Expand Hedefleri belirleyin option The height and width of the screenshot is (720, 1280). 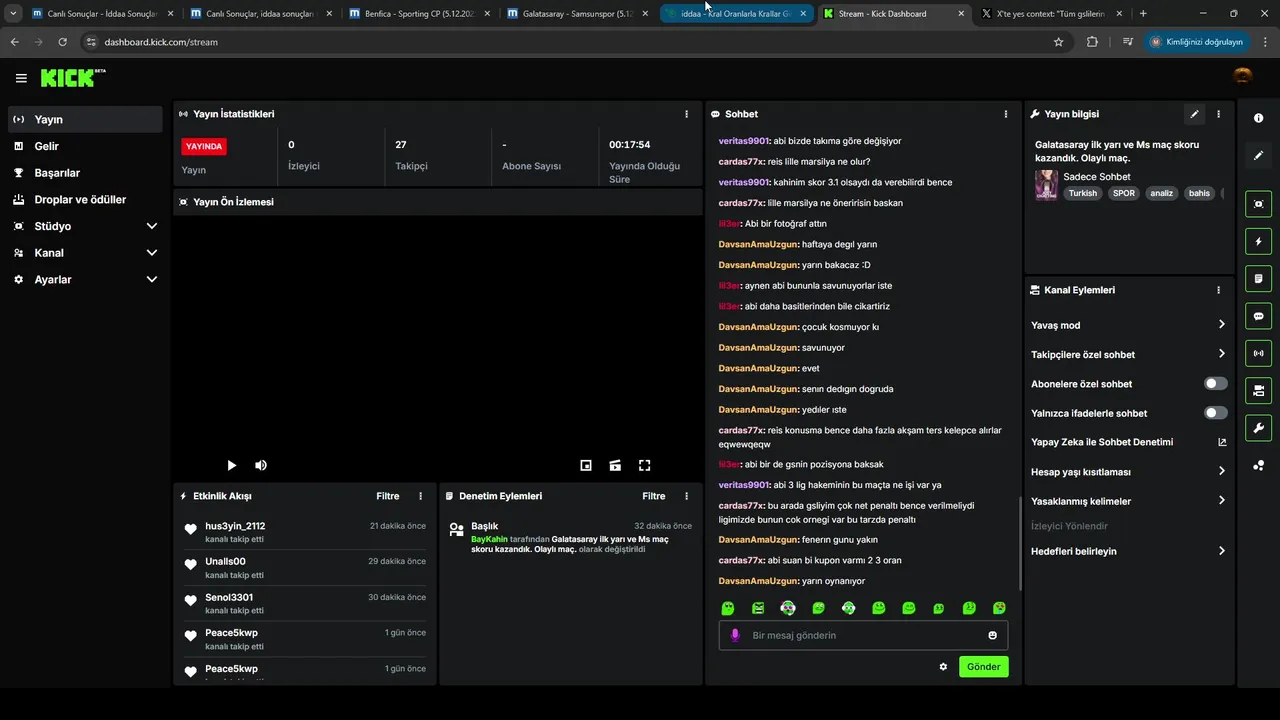[x=1128, y=551]
